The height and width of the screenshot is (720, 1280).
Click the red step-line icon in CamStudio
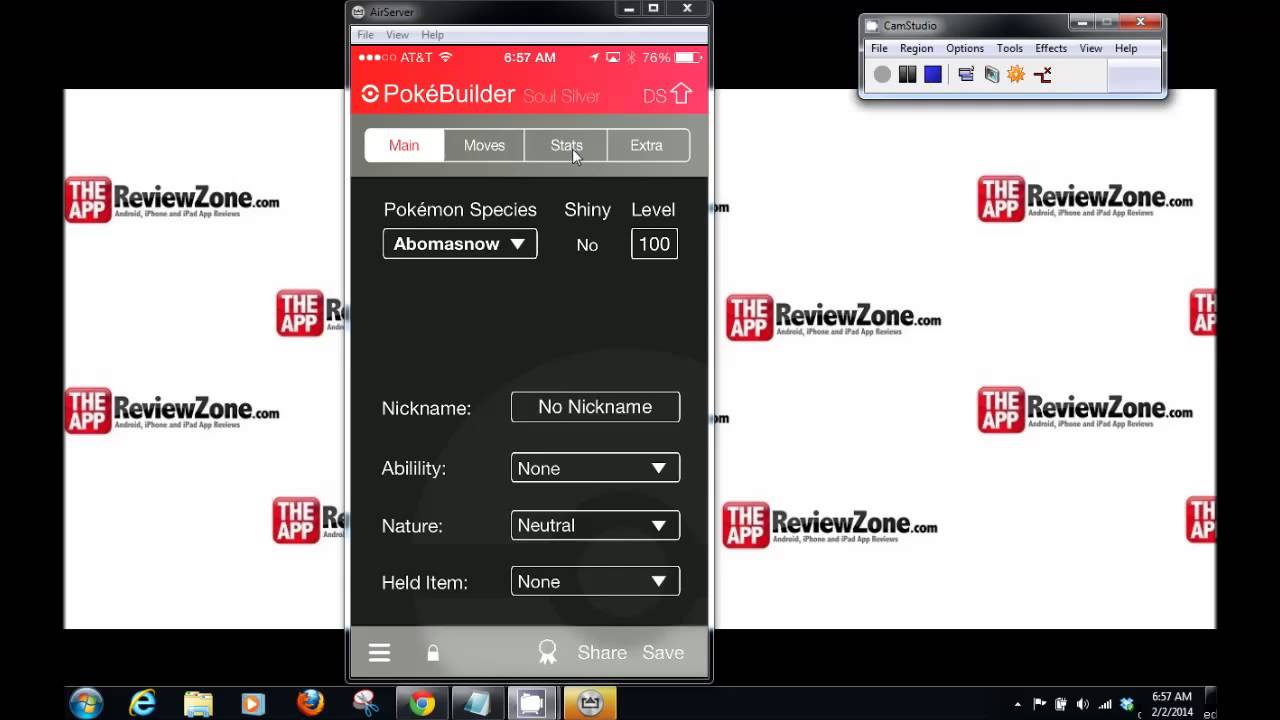coord(1042,74)
